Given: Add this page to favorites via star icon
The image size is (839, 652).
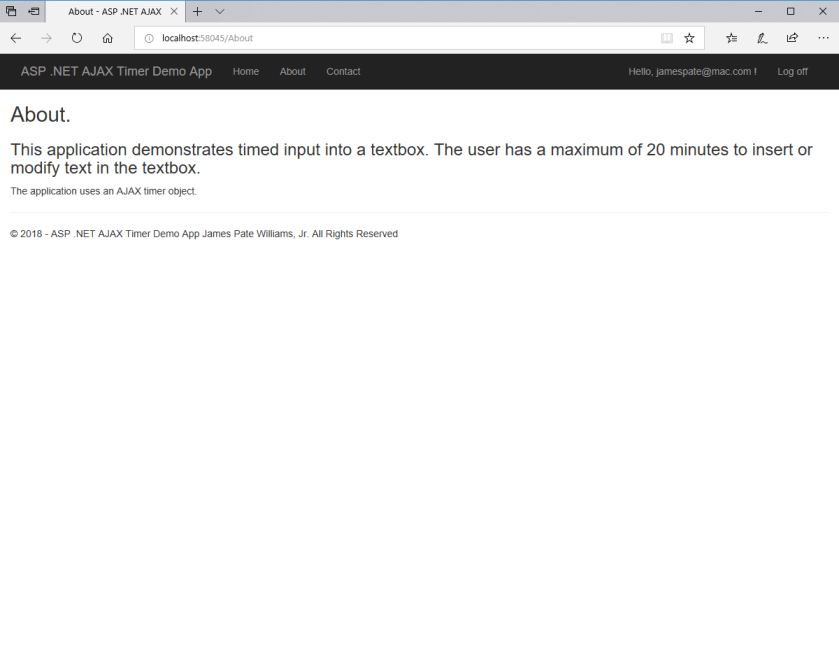Looking at the screenshot, I should (x=690, y=37).
